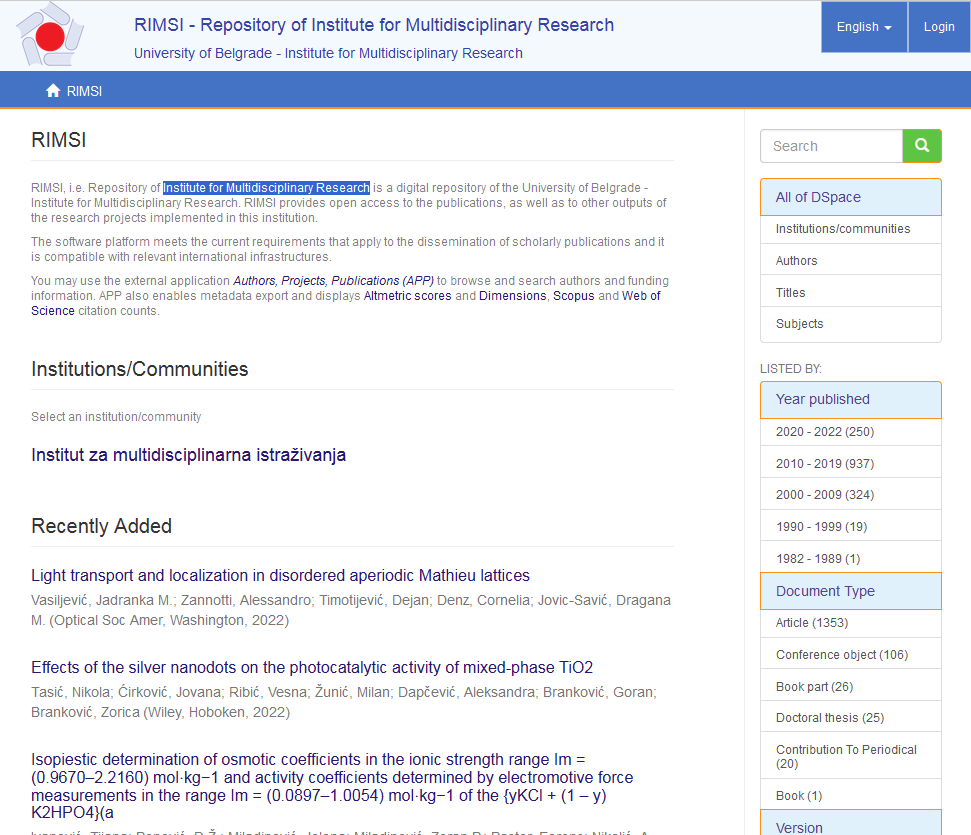Click into the Search input field
Viewport: 971px width, 835px height.
coord(831,146)
